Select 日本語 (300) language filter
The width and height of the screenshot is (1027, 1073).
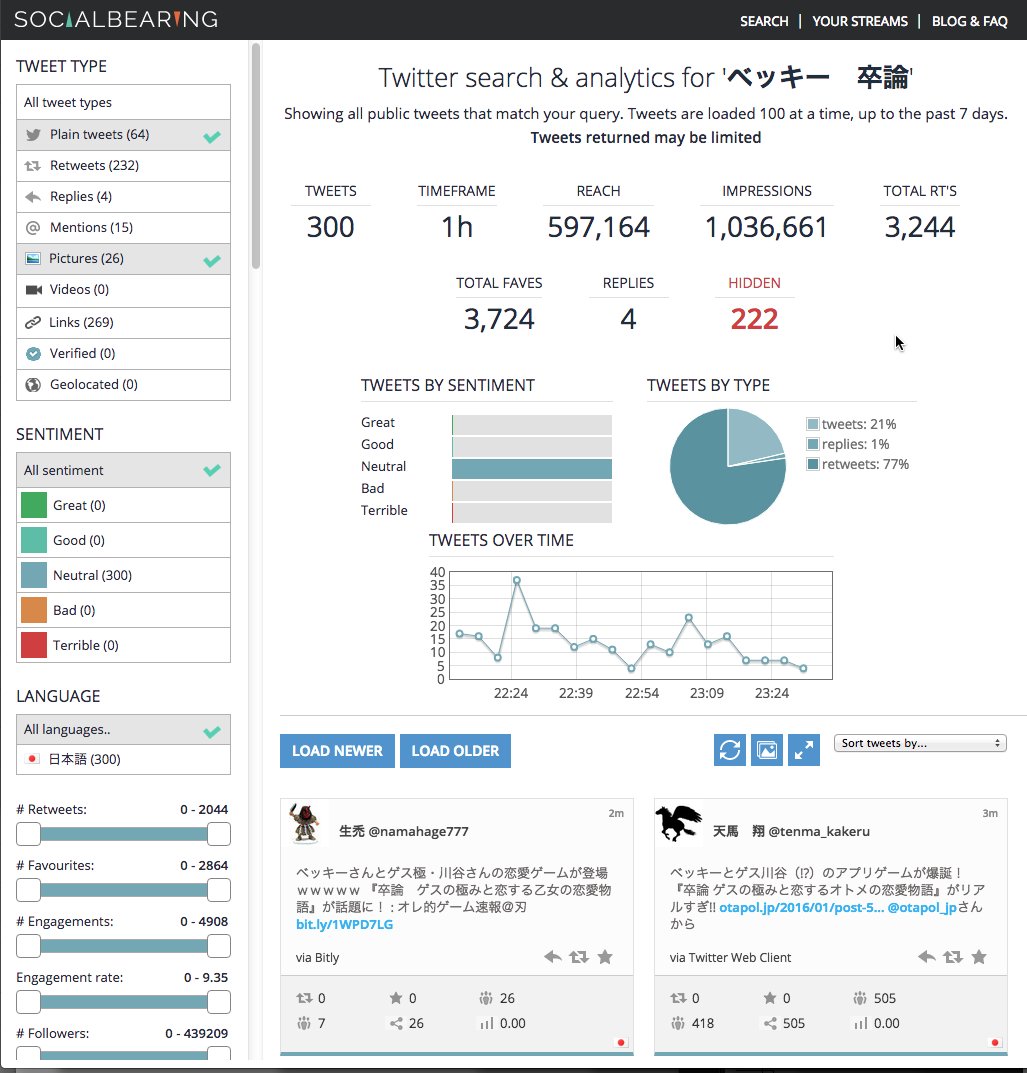point(123,759)
